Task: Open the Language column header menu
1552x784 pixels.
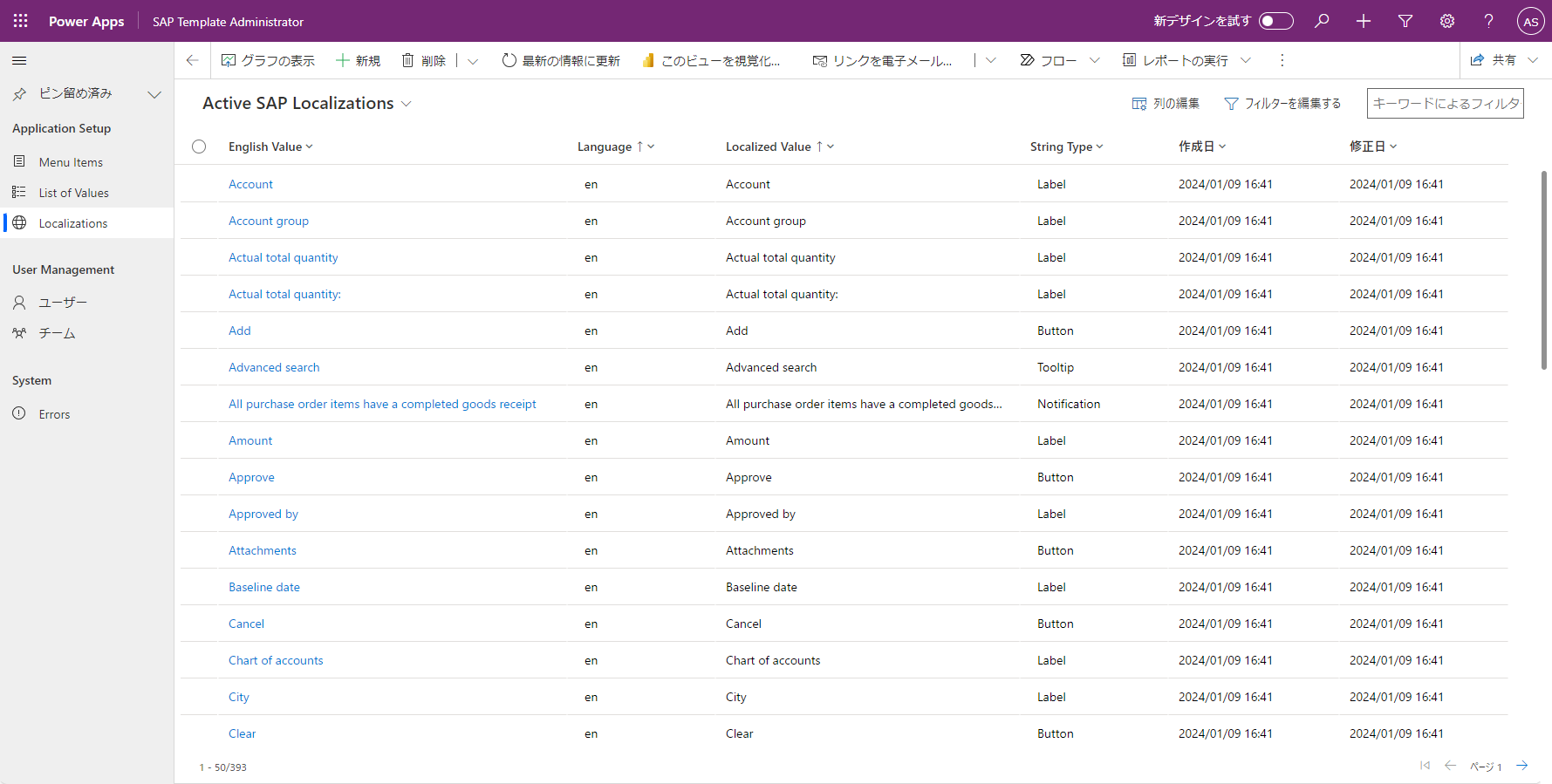Action: (616, 147)
